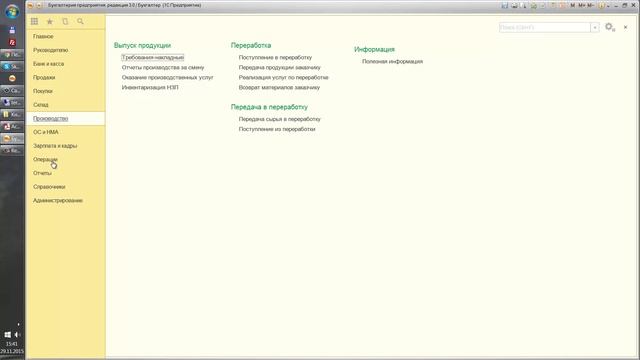The image size is (640, 360).
Task: Click the M memory button in title bar
Action: pyautogui.click(x=572, y=5)
